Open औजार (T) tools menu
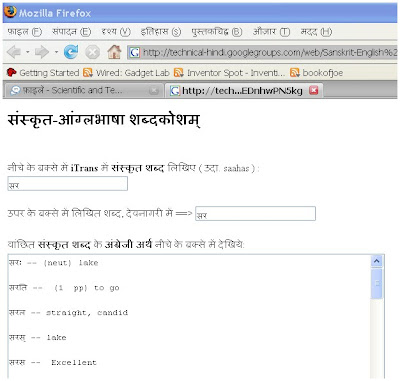This screenshot has height=381, width=400. pos(271,32)
